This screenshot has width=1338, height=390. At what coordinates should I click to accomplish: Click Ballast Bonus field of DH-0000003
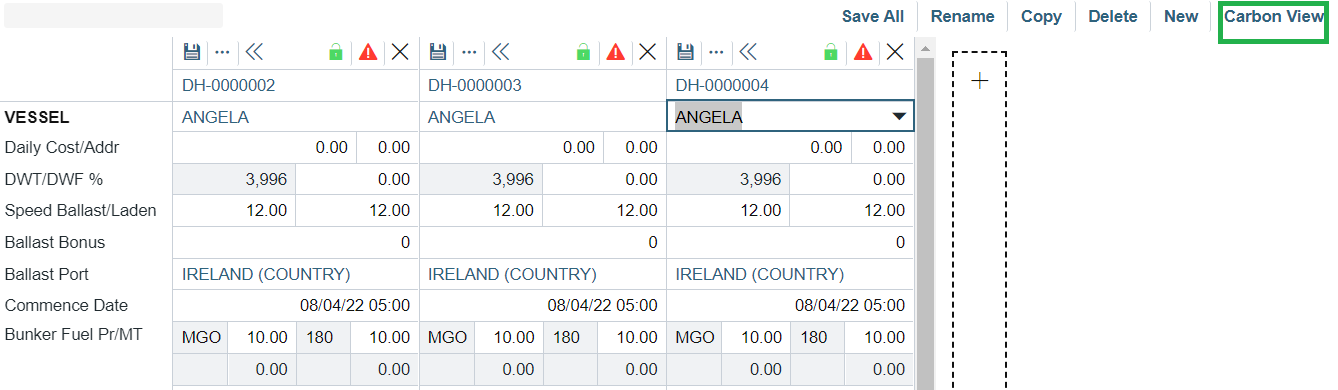point(543,242)
